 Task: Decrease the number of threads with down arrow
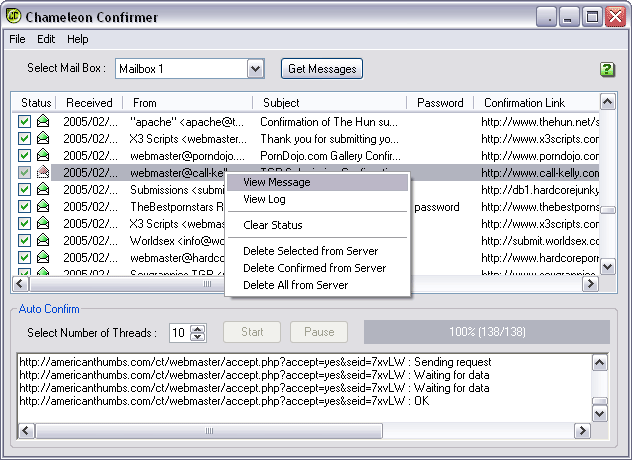pyautogui.click(x=198, y=337)
